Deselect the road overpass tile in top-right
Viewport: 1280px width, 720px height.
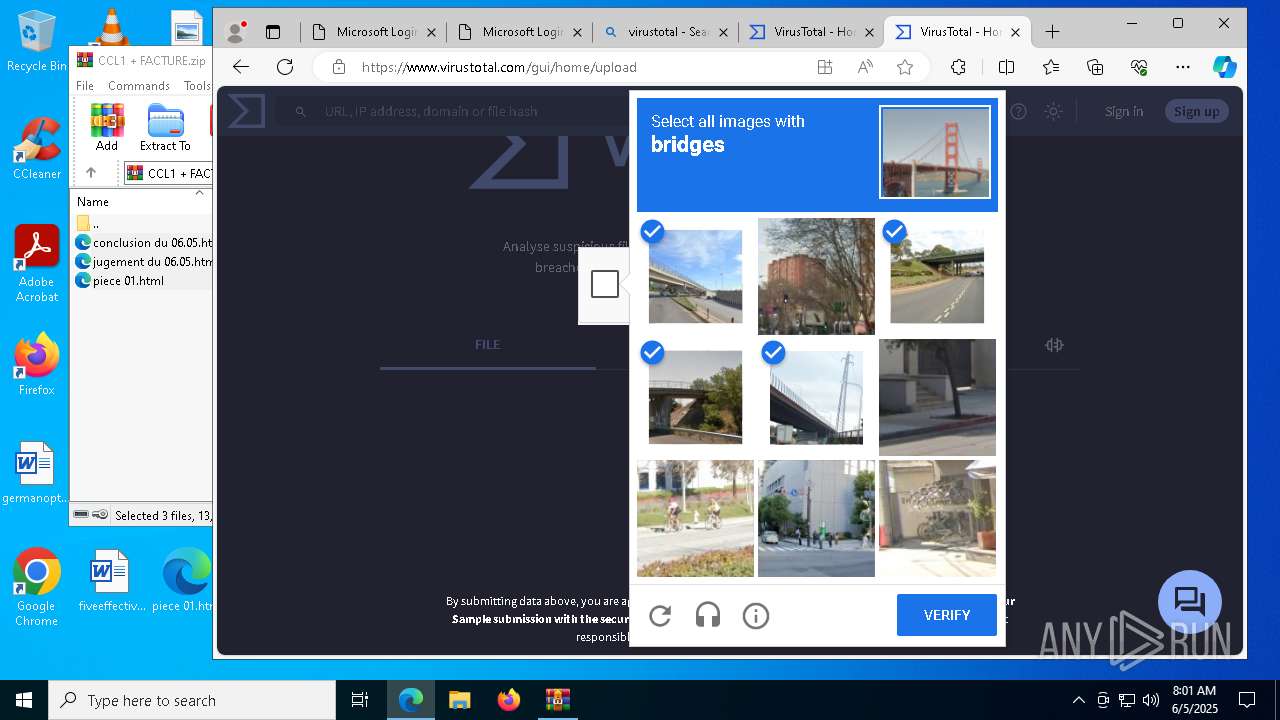937,276
